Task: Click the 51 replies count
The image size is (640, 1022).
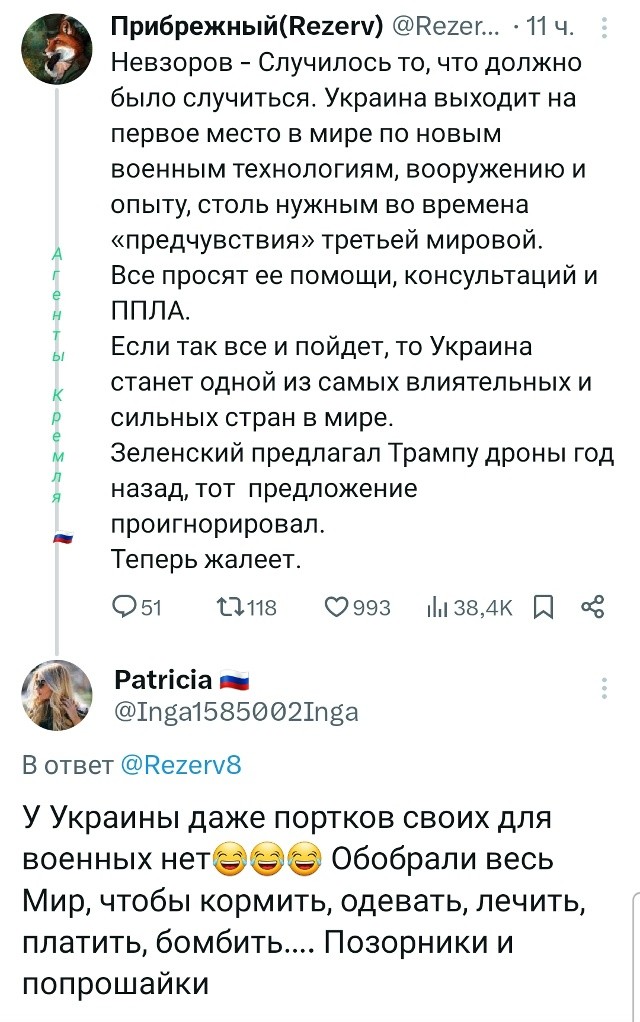Action: (152, 607)
